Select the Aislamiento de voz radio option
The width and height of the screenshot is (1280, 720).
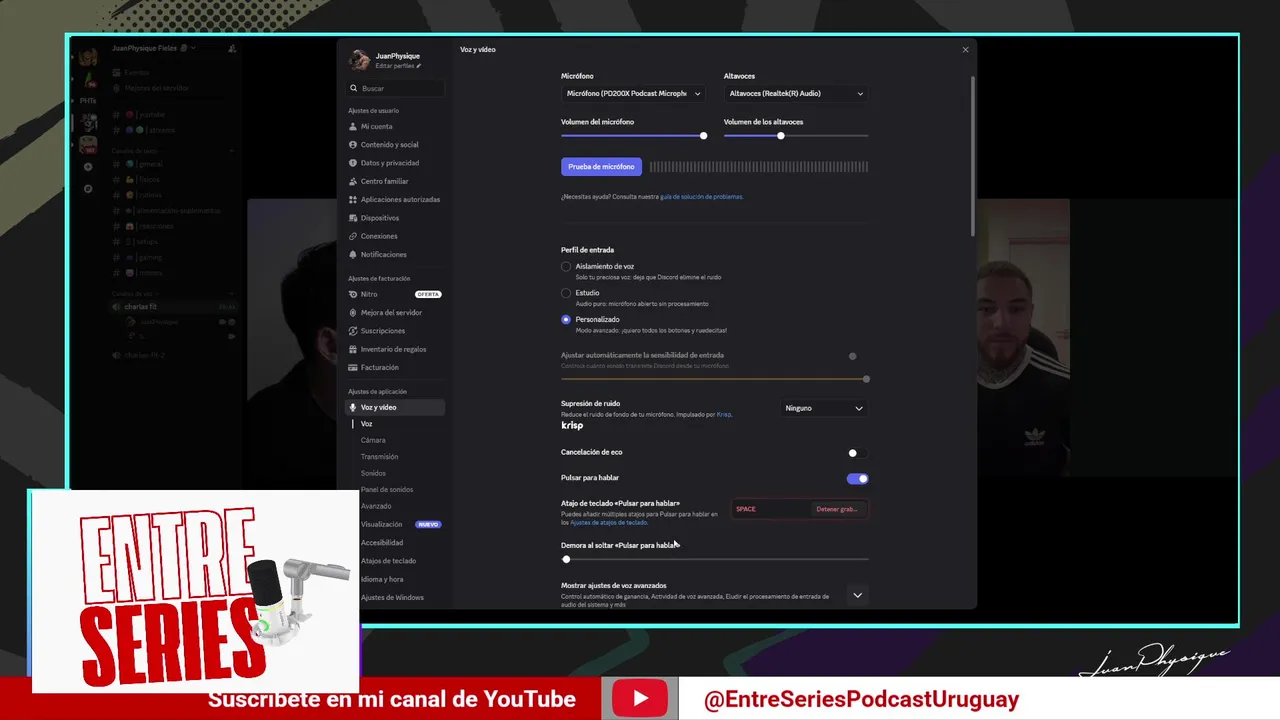point(566,267)
